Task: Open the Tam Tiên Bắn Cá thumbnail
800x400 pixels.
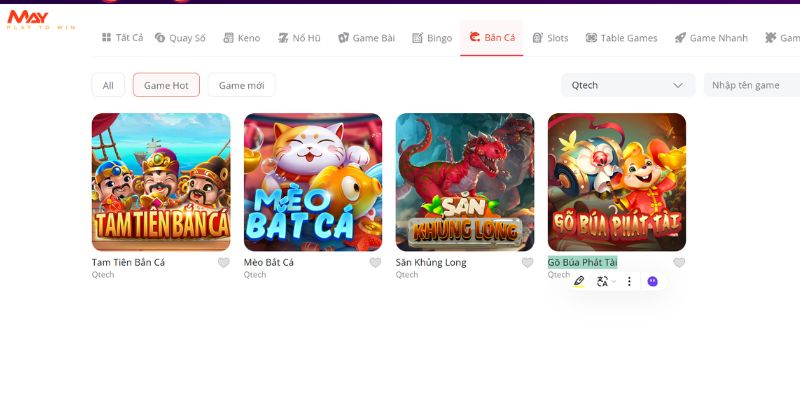Action: click(161, 182)
